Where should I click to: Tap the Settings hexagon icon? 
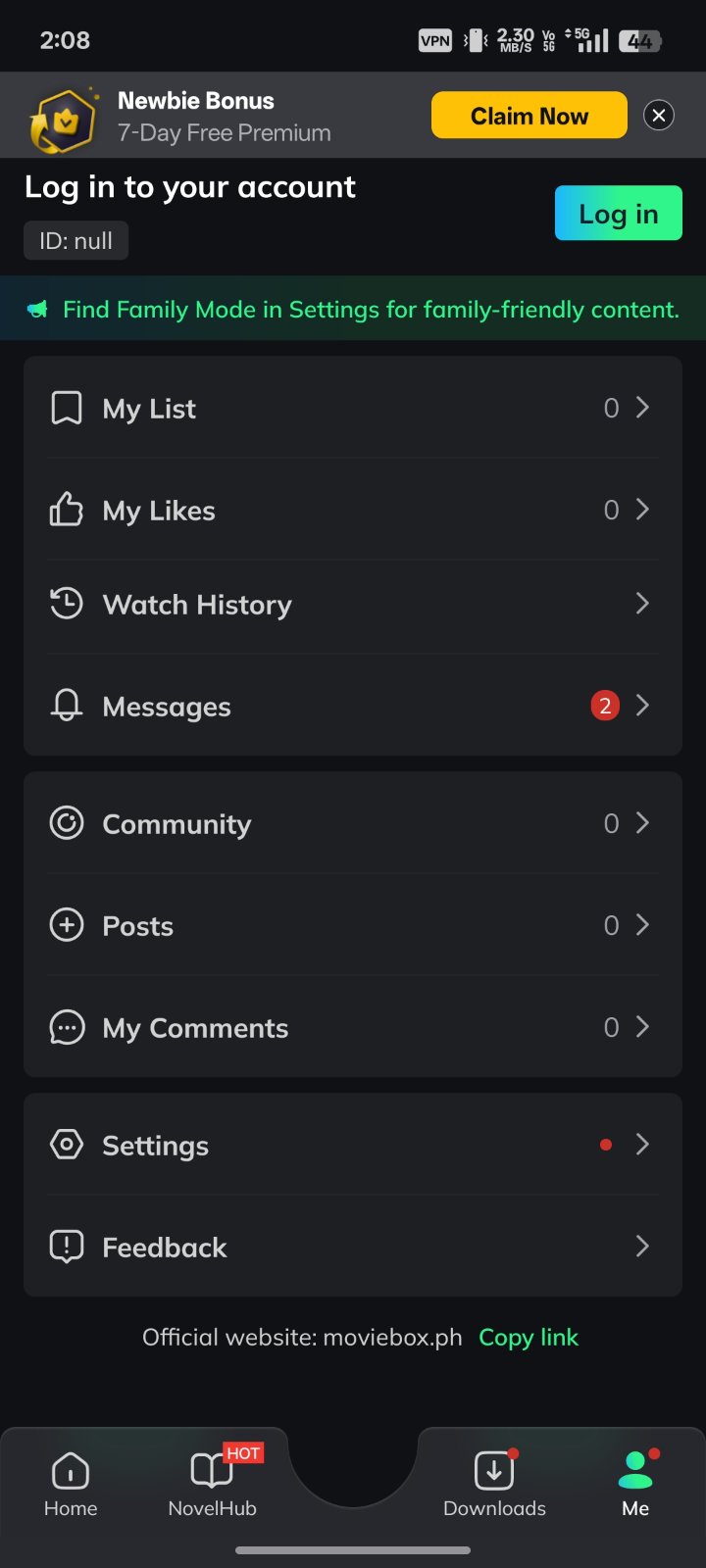coord(67,1145)
